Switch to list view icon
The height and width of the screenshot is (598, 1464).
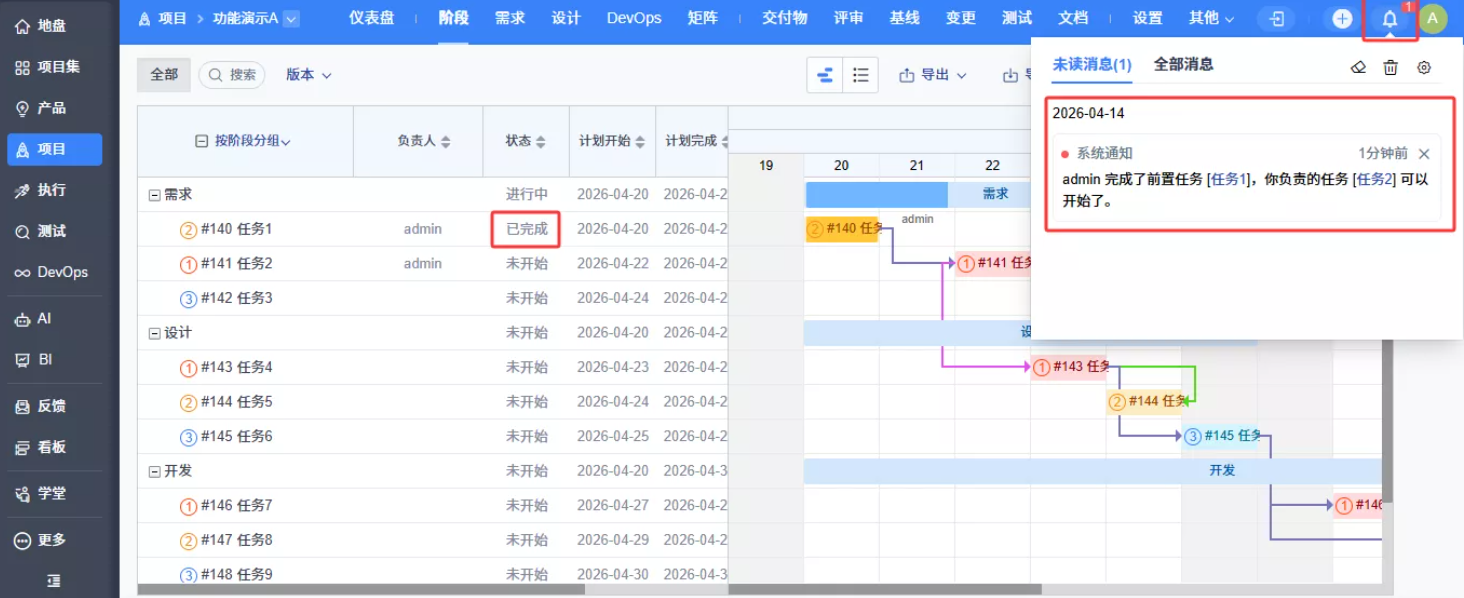point(860,75)
